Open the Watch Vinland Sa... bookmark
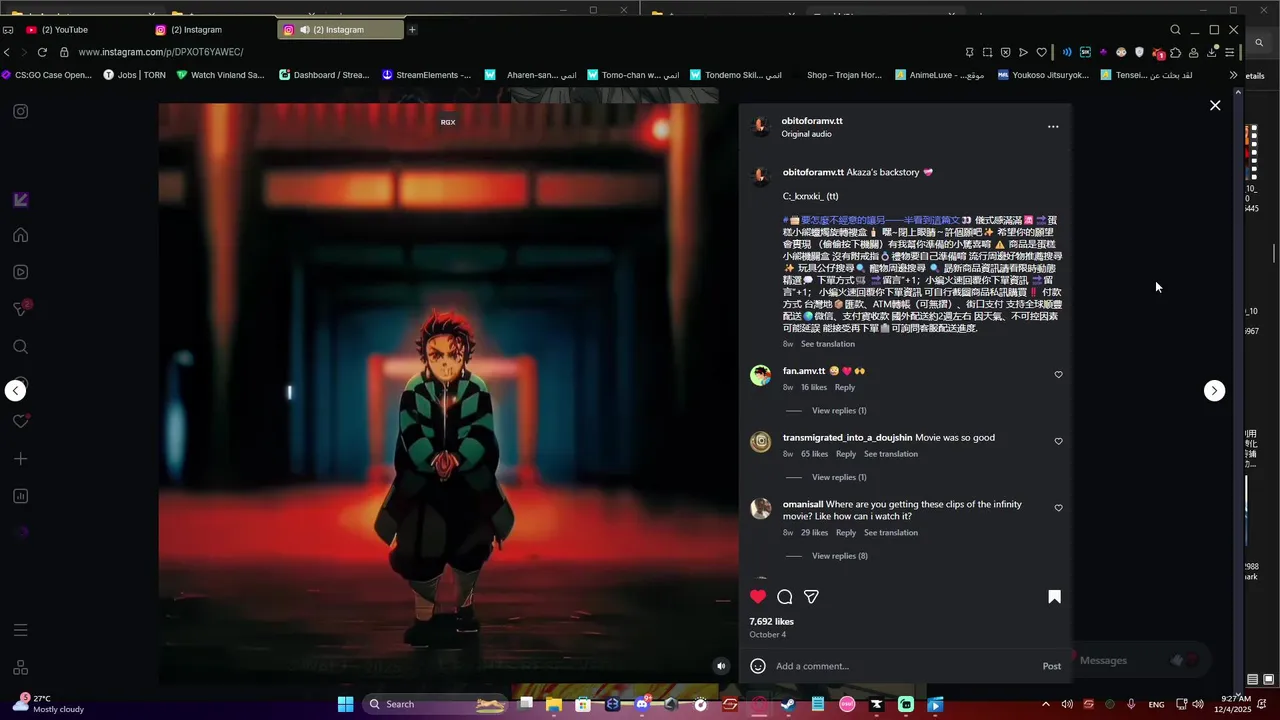 pyautogui.click(x=220, y=75)
